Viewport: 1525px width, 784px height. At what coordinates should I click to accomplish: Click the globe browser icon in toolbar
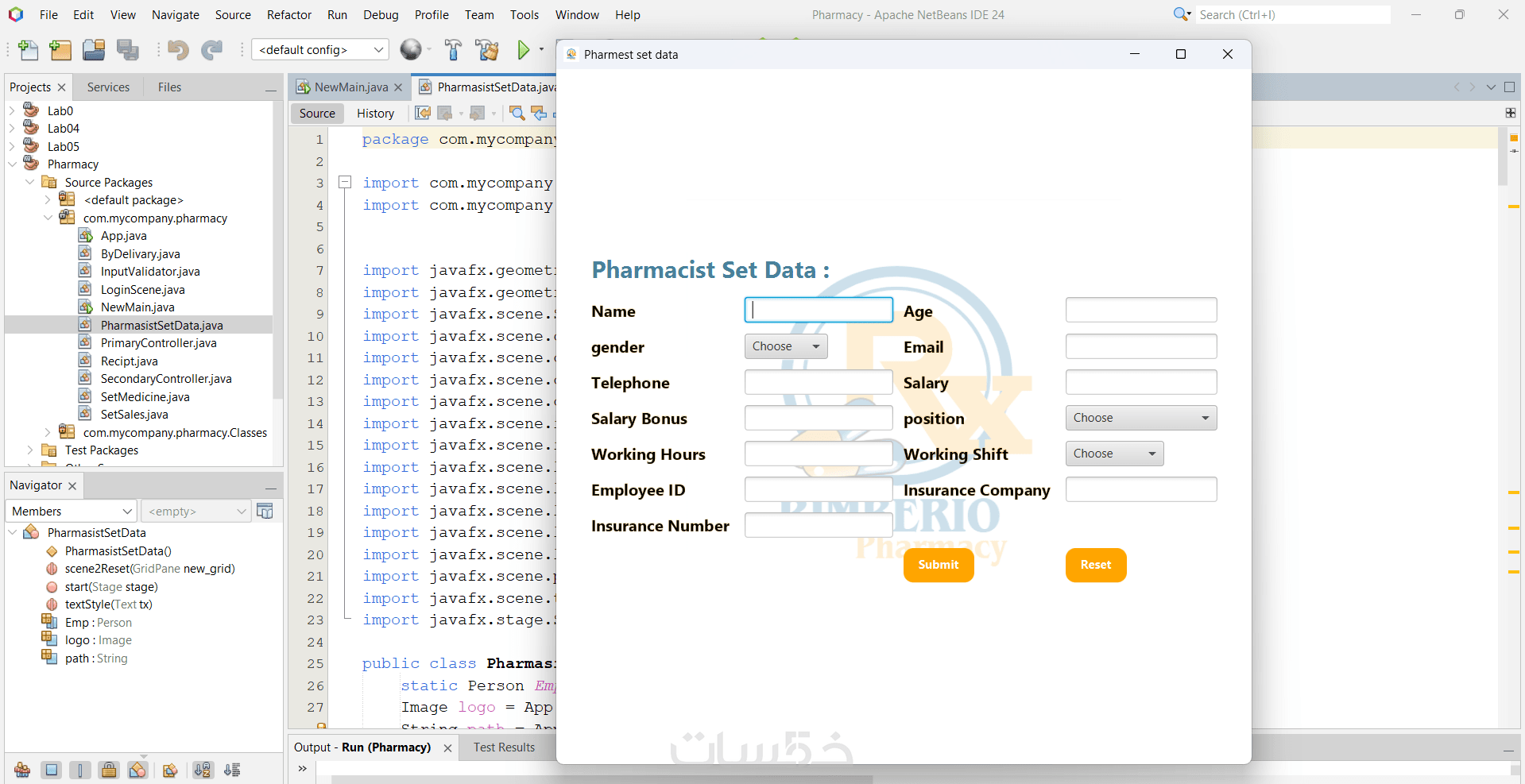click(411, 50)
